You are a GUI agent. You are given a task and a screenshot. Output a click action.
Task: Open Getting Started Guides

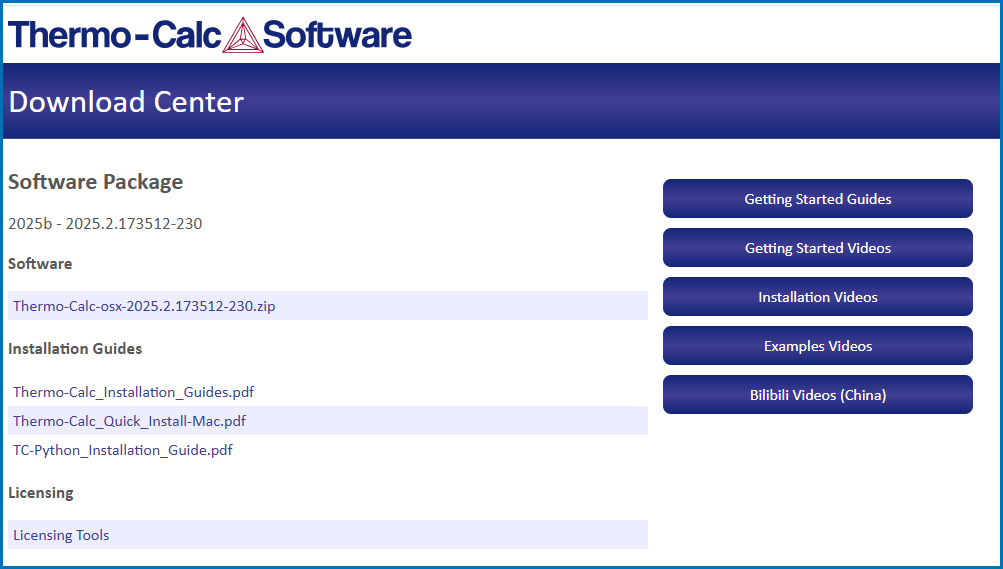tap(817, 199)
